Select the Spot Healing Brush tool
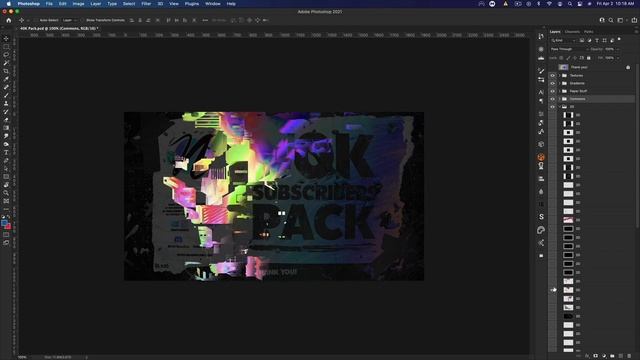Screen dimensions: 640x360 pos(6,87)
